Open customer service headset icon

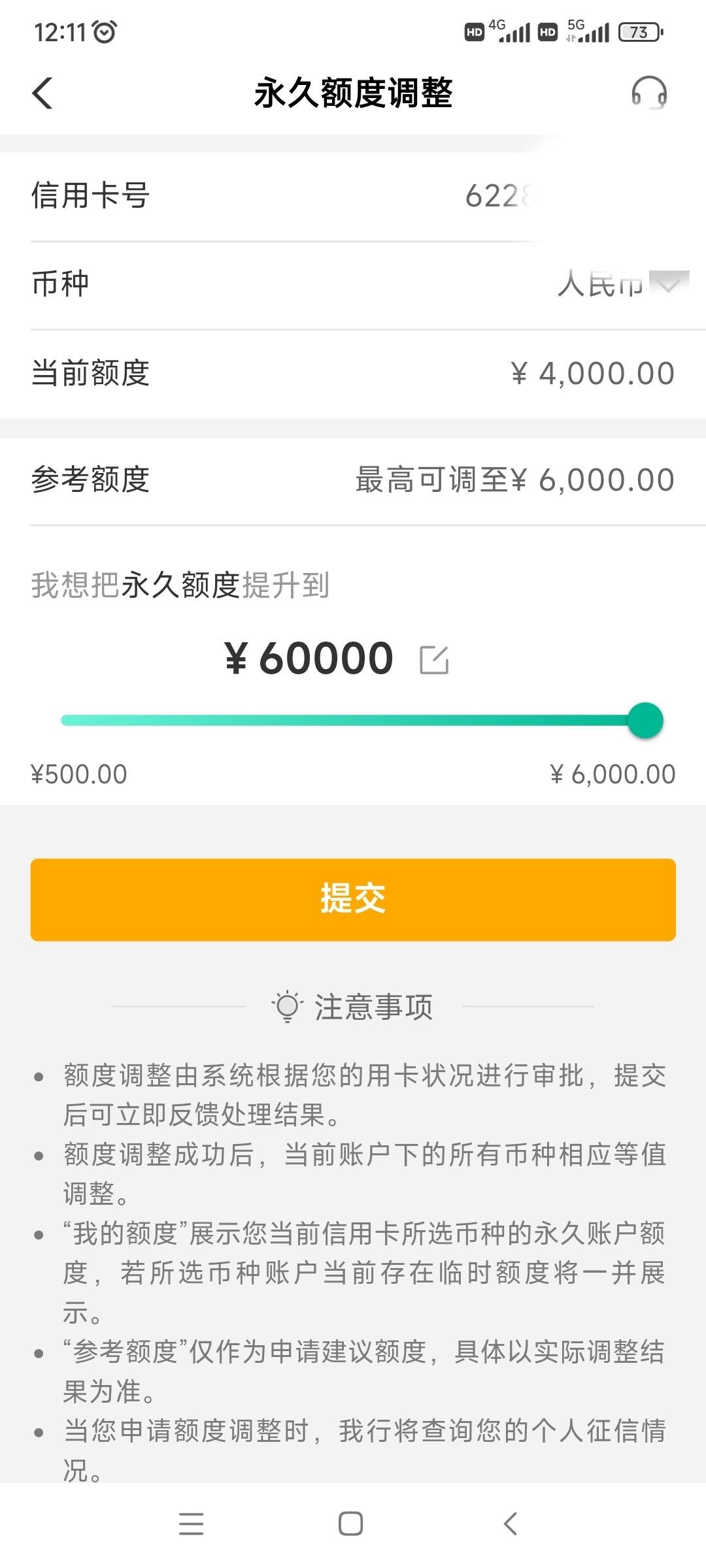(x=648, y=93)
